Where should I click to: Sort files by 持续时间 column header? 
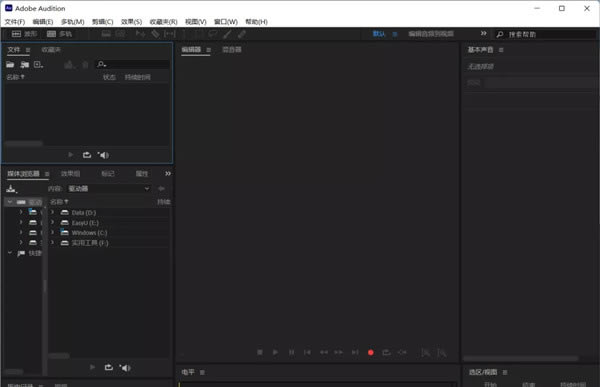(137, 77)
